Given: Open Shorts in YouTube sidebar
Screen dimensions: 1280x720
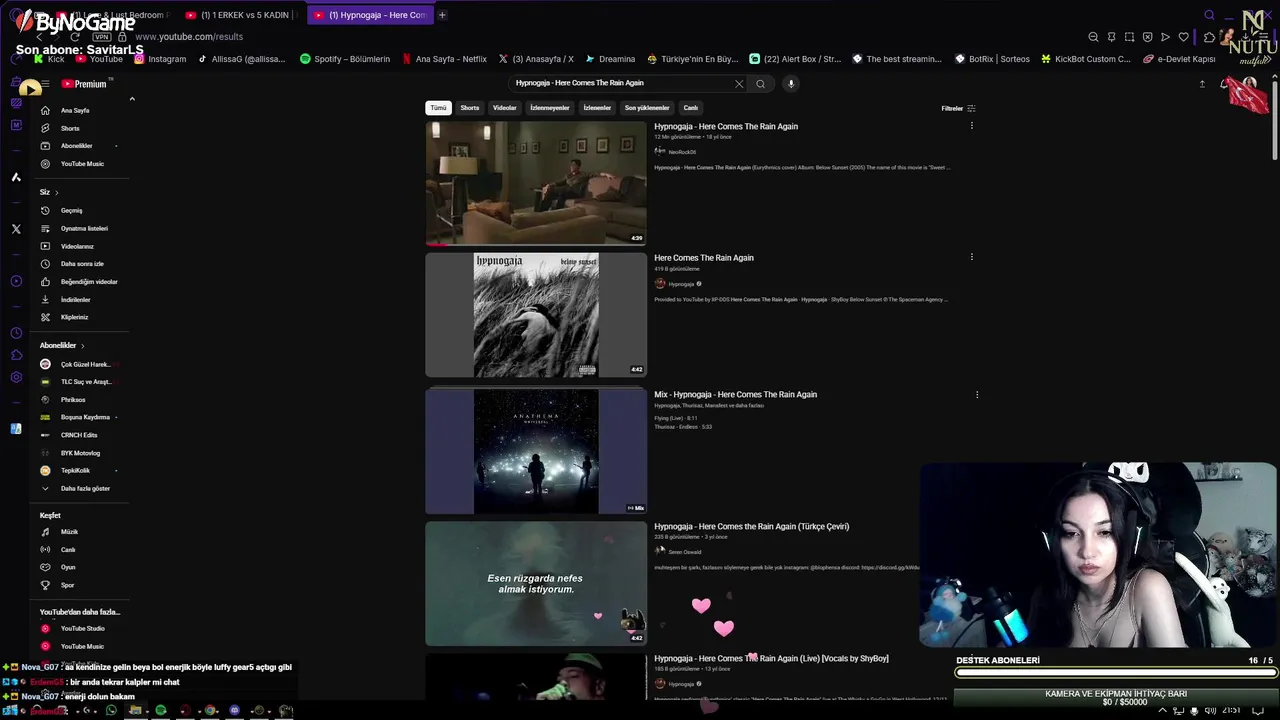Looking at the screenshot, I should pos(69,128).
